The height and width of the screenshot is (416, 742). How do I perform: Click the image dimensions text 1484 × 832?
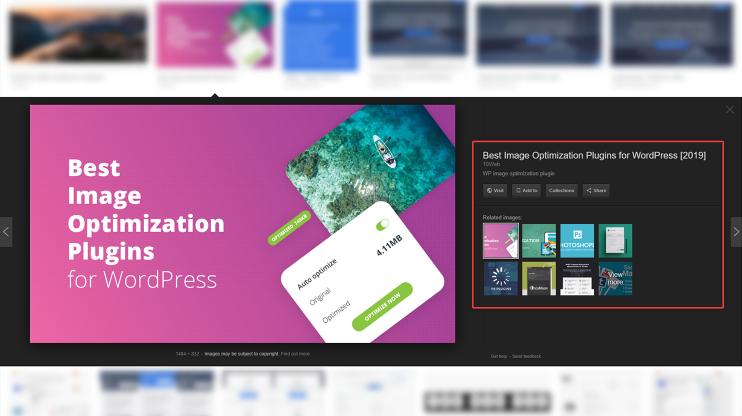pyautogui.click(x=187, y=354)
